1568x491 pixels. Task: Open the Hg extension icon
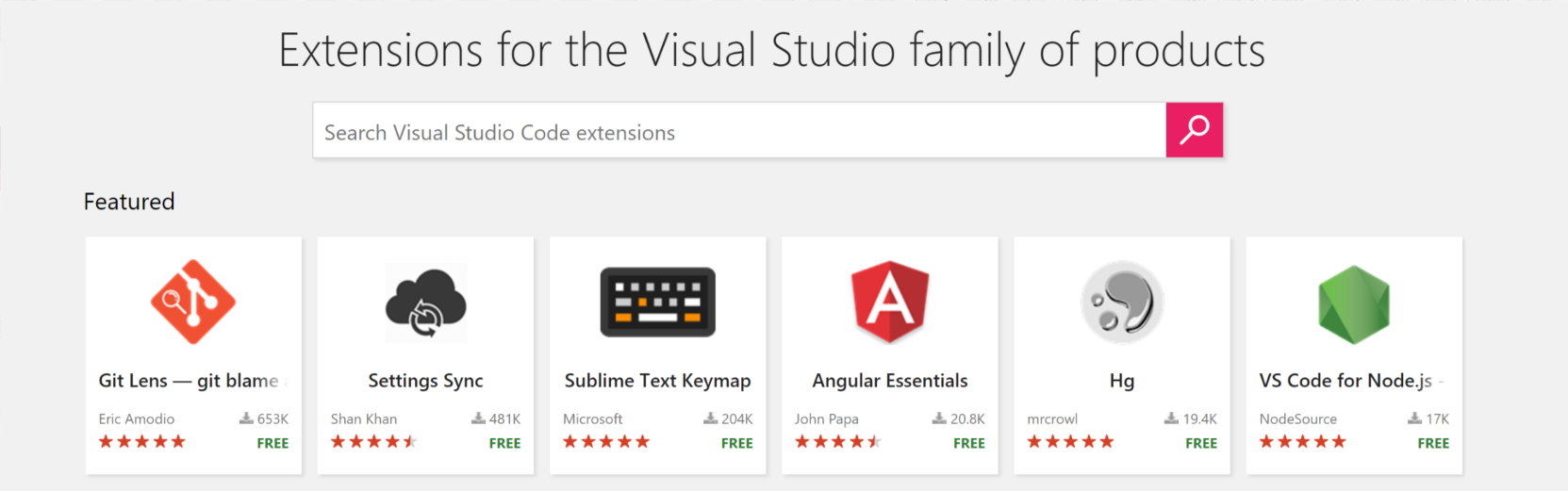tap(1122, 303)
